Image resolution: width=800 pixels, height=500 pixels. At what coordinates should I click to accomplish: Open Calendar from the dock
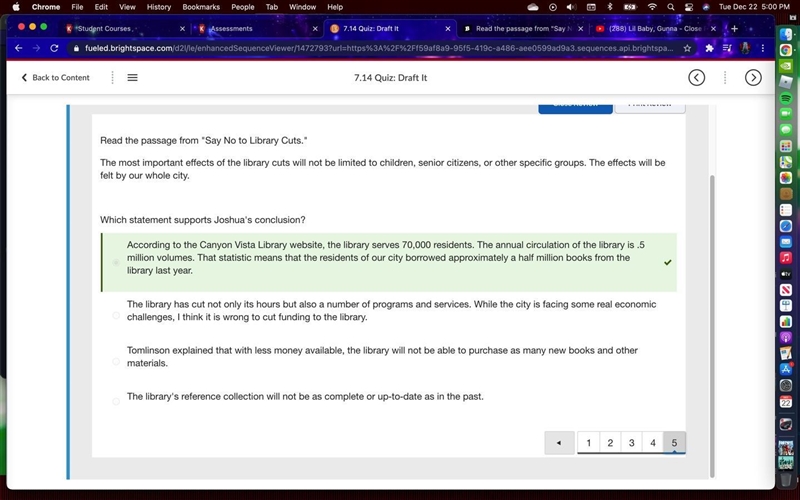point(786,402)
